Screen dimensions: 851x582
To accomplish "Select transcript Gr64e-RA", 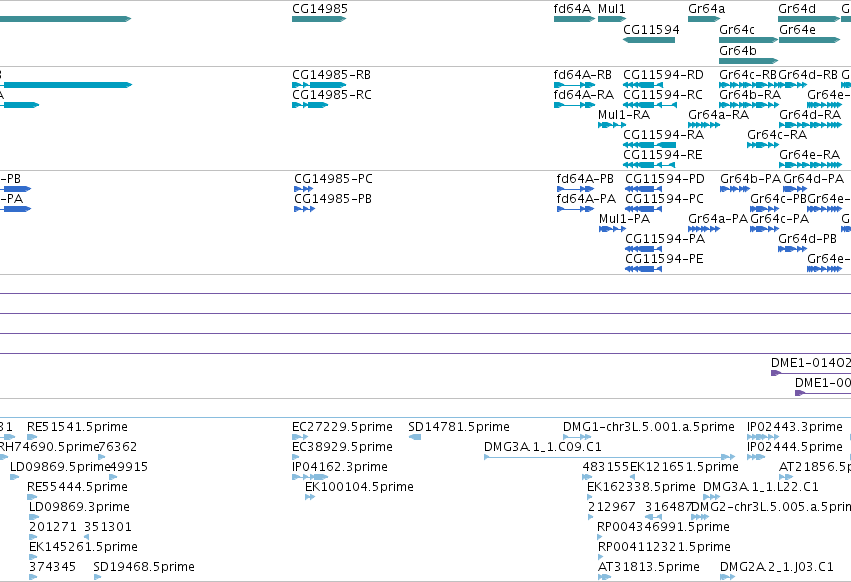I will click(x=810, y=165).
